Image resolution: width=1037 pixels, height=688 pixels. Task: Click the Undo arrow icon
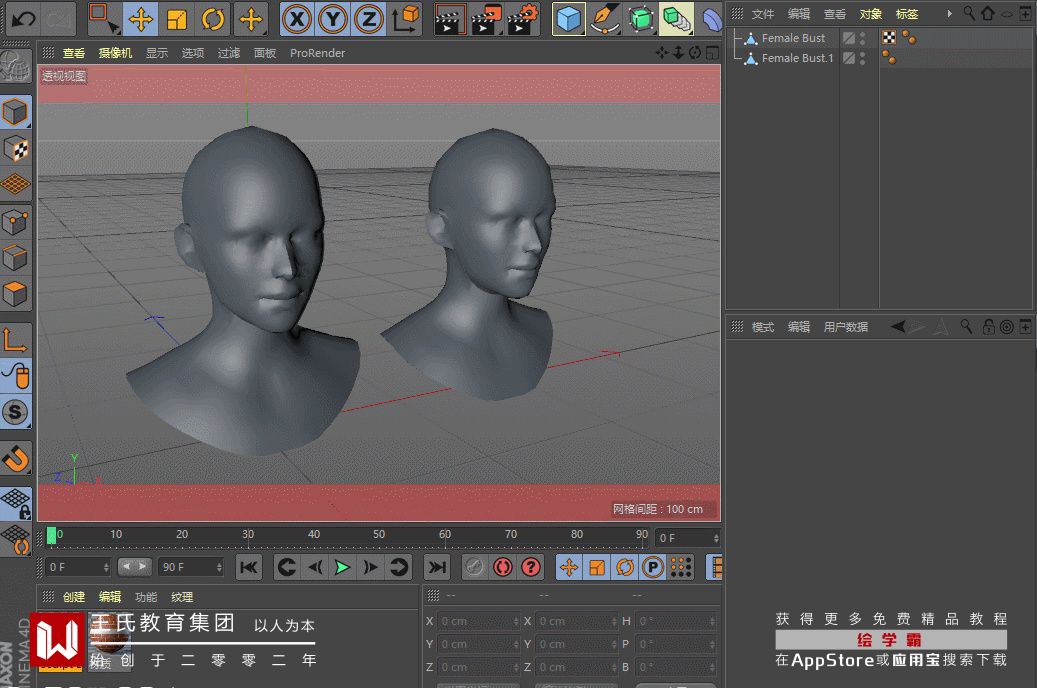[x=23, y=19]
